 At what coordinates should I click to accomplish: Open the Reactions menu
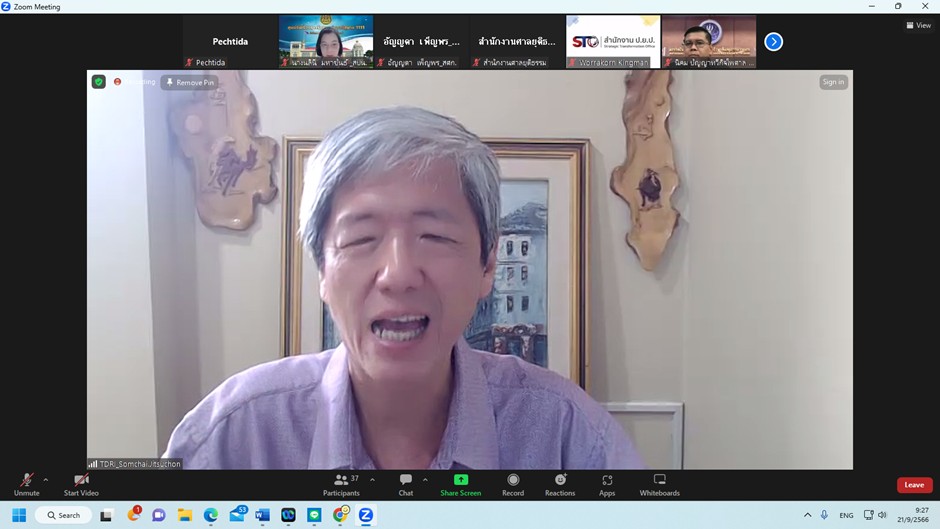point(560,484)
